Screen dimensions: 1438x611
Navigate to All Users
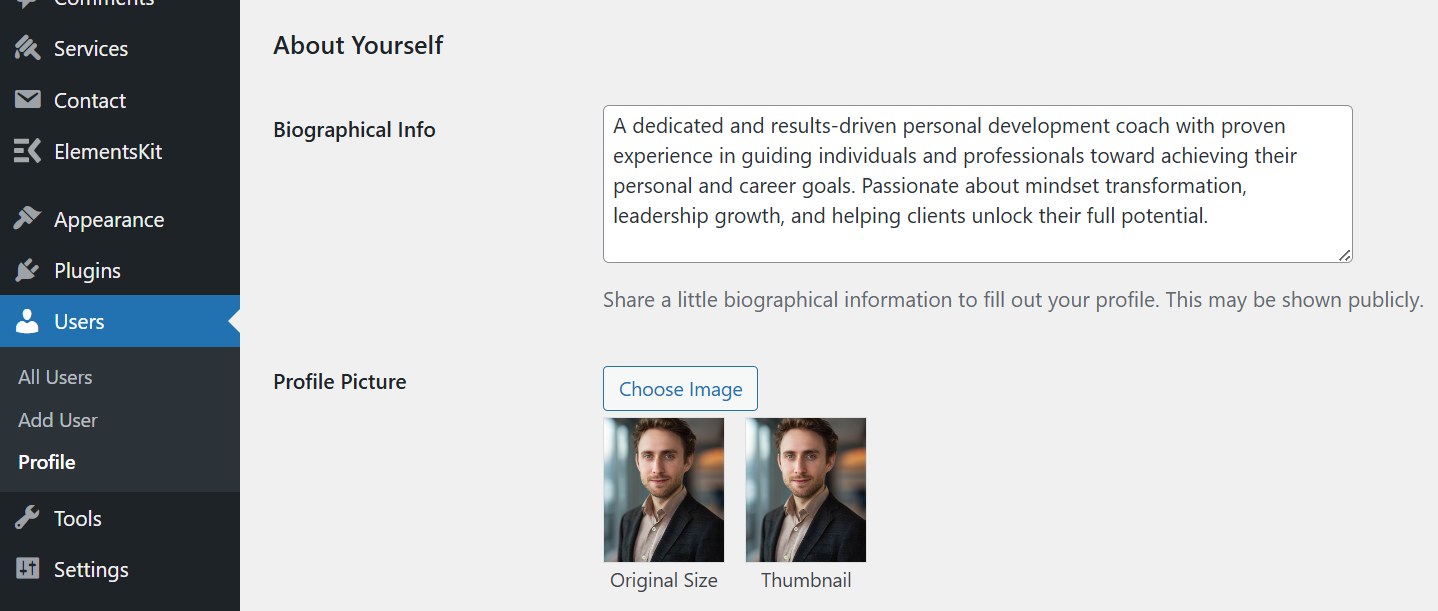tap(55, 377)
